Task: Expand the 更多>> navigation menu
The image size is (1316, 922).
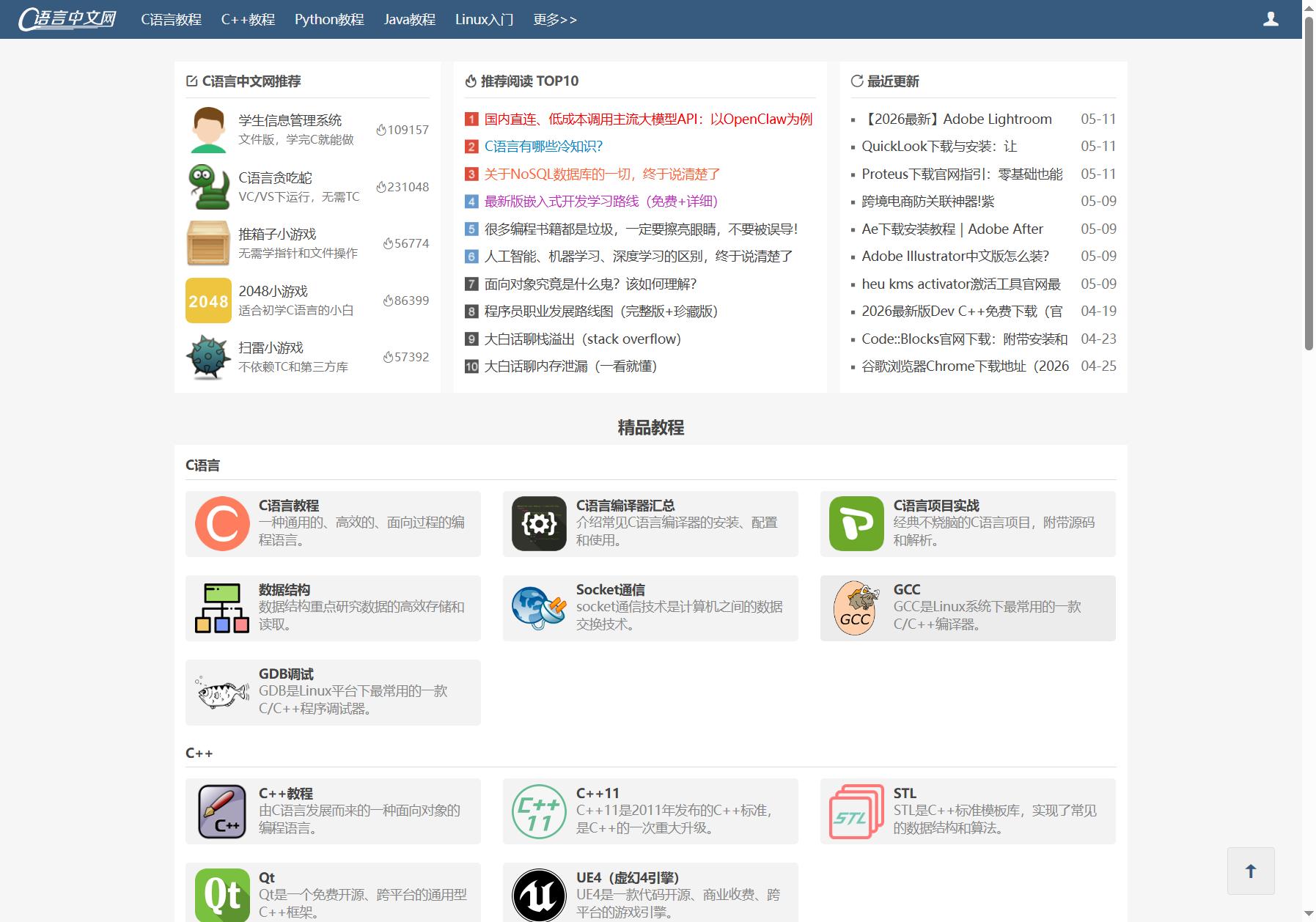Action: (555, 20)
